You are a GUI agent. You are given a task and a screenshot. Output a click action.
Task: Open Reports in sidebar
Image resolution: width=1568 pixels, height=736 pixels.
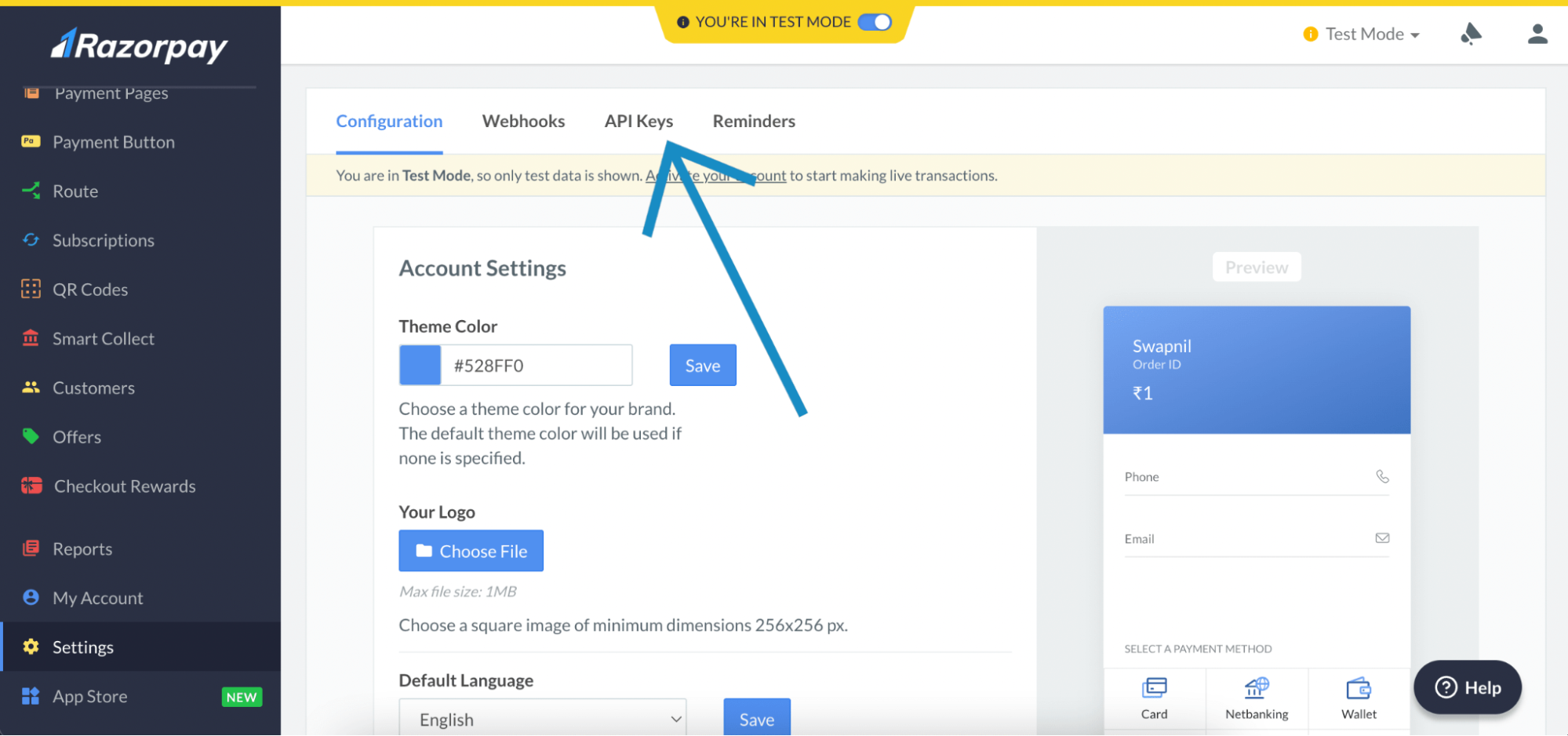point(82,549)
